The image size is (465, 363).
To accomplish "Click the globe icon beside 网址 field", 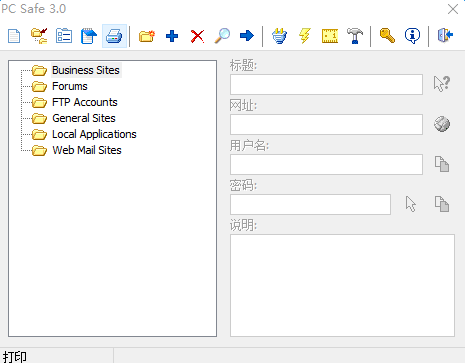I will pyautogui.click(x=442, y=124).
